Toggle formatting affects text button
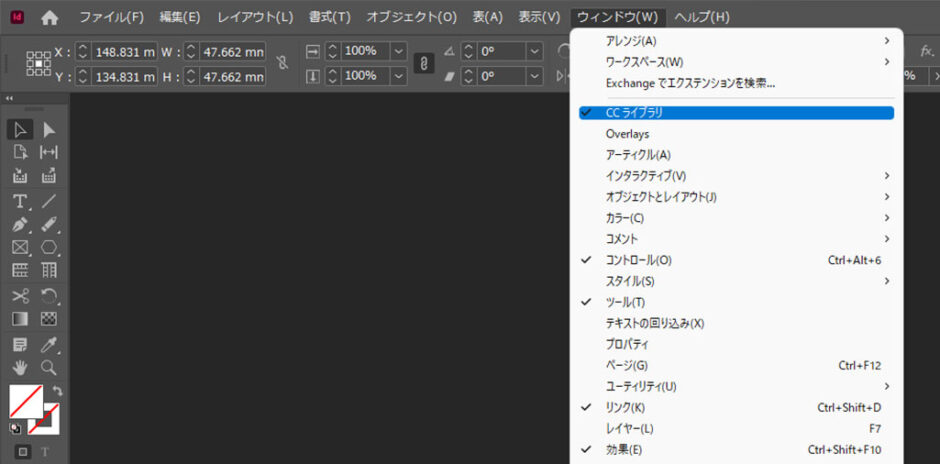This screenshot has height=464, width=940. click(x=46, y=451)
